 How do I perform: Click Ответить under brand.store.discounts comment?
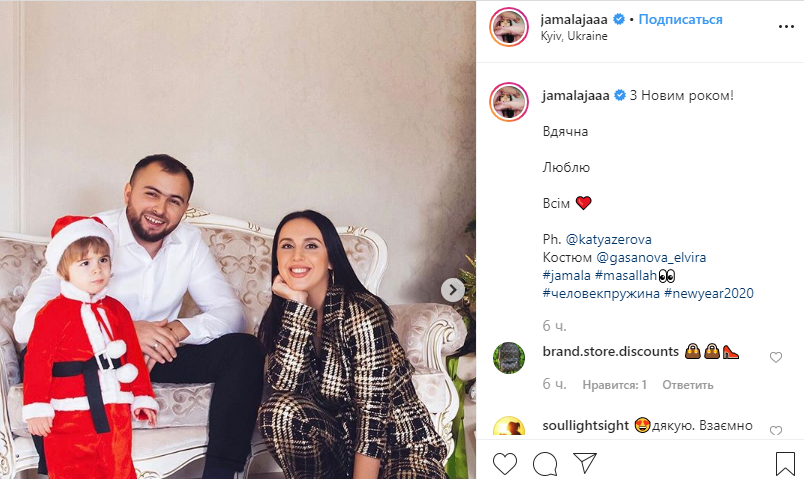[688, 385]
